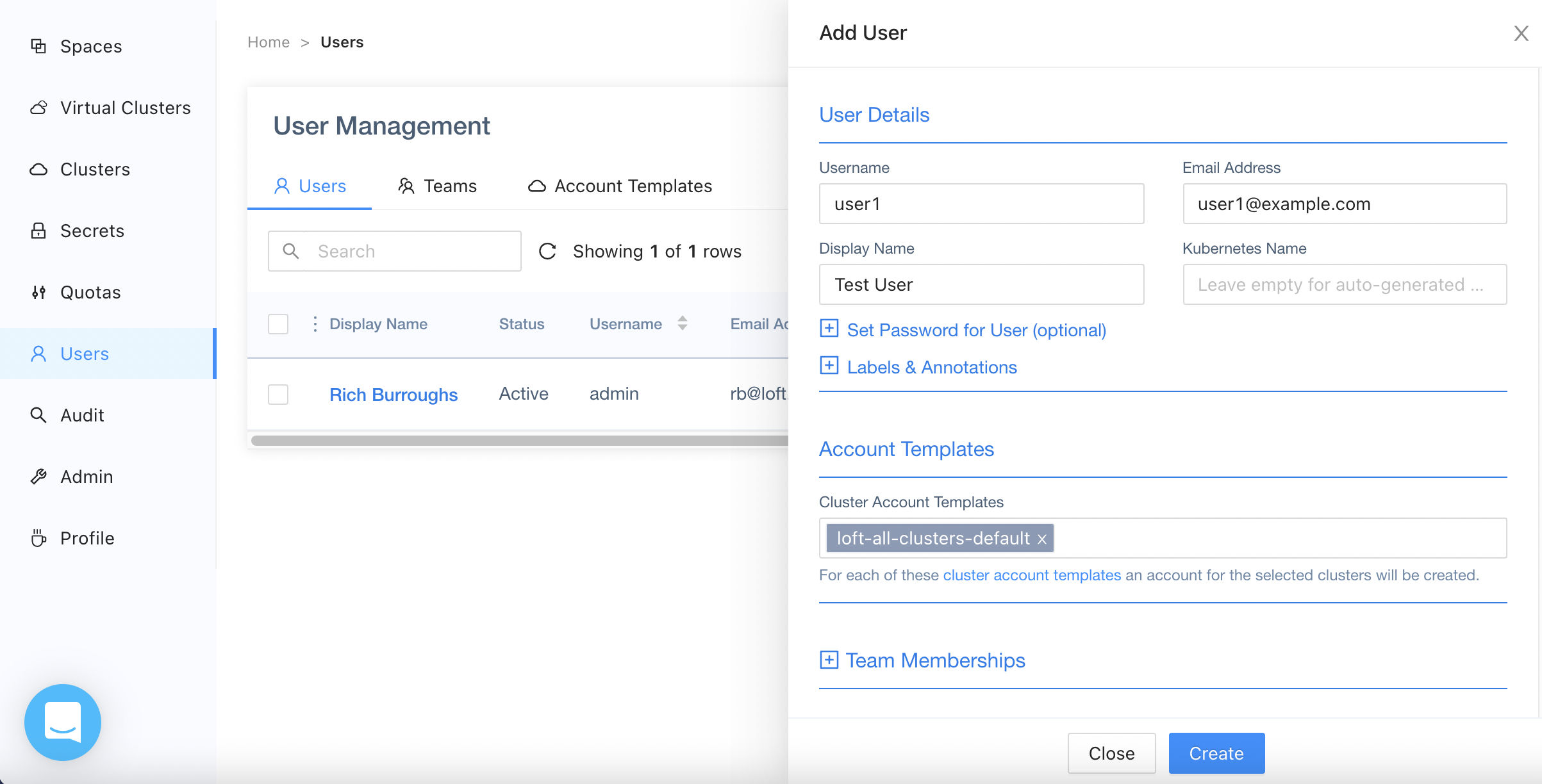Open the cluster account templates link
This screenshot has width=1542, height=784.
coord(1031,575)
